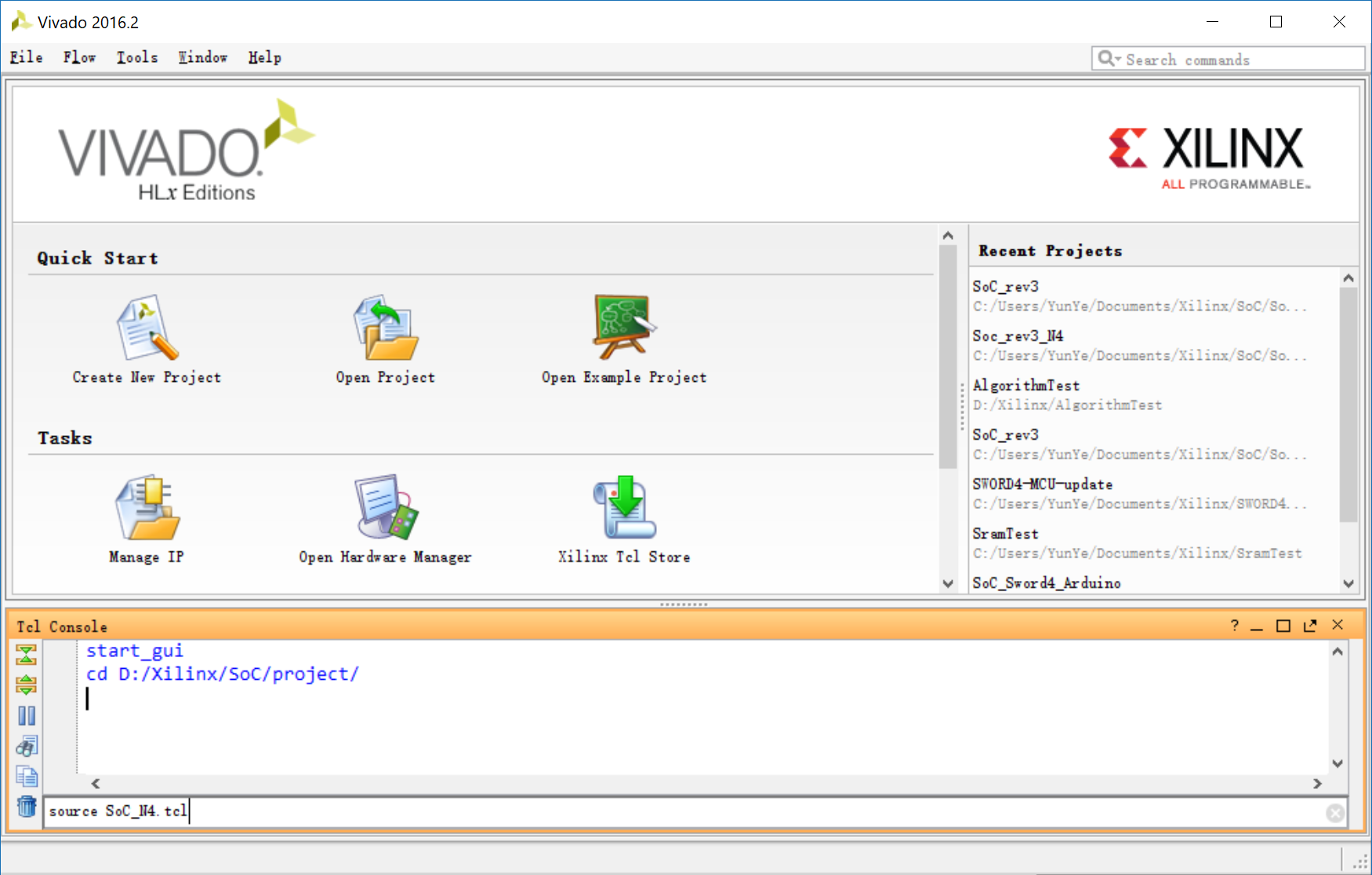The image size is (1372, 875).
Task: Click the Create New Project icon
Action: pos(147,328)
